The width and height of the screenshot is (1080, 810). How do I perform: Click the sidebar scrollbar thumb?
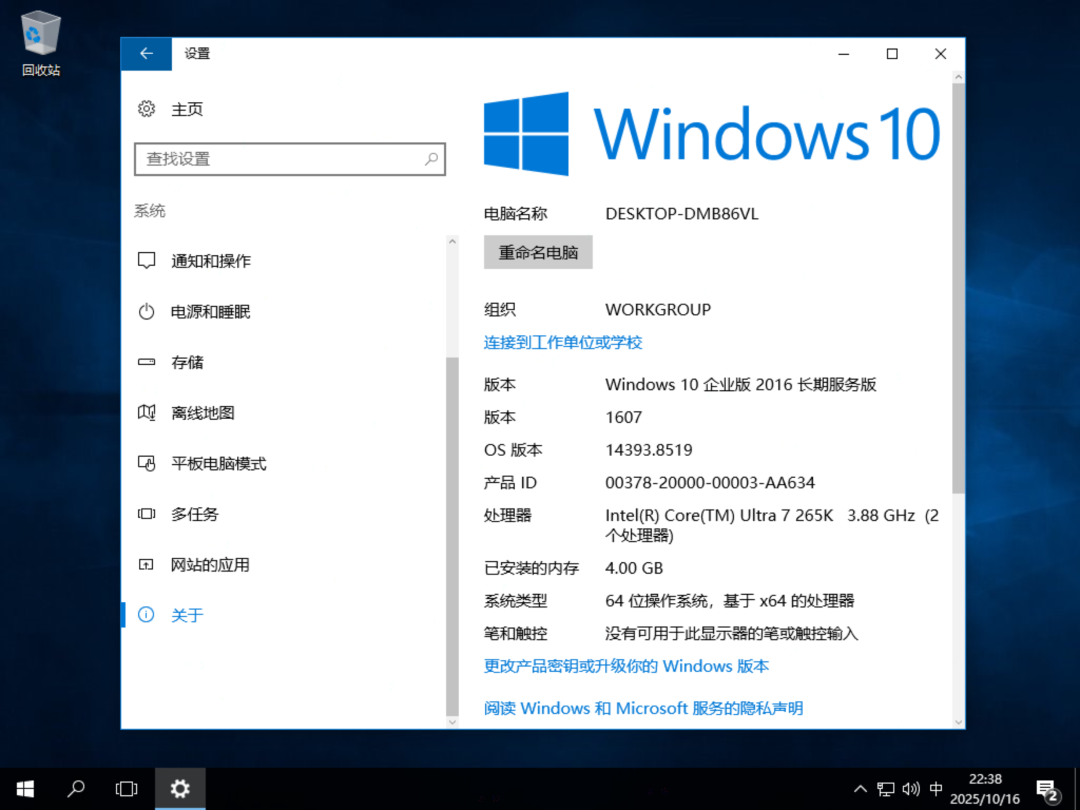click(453, 537)
